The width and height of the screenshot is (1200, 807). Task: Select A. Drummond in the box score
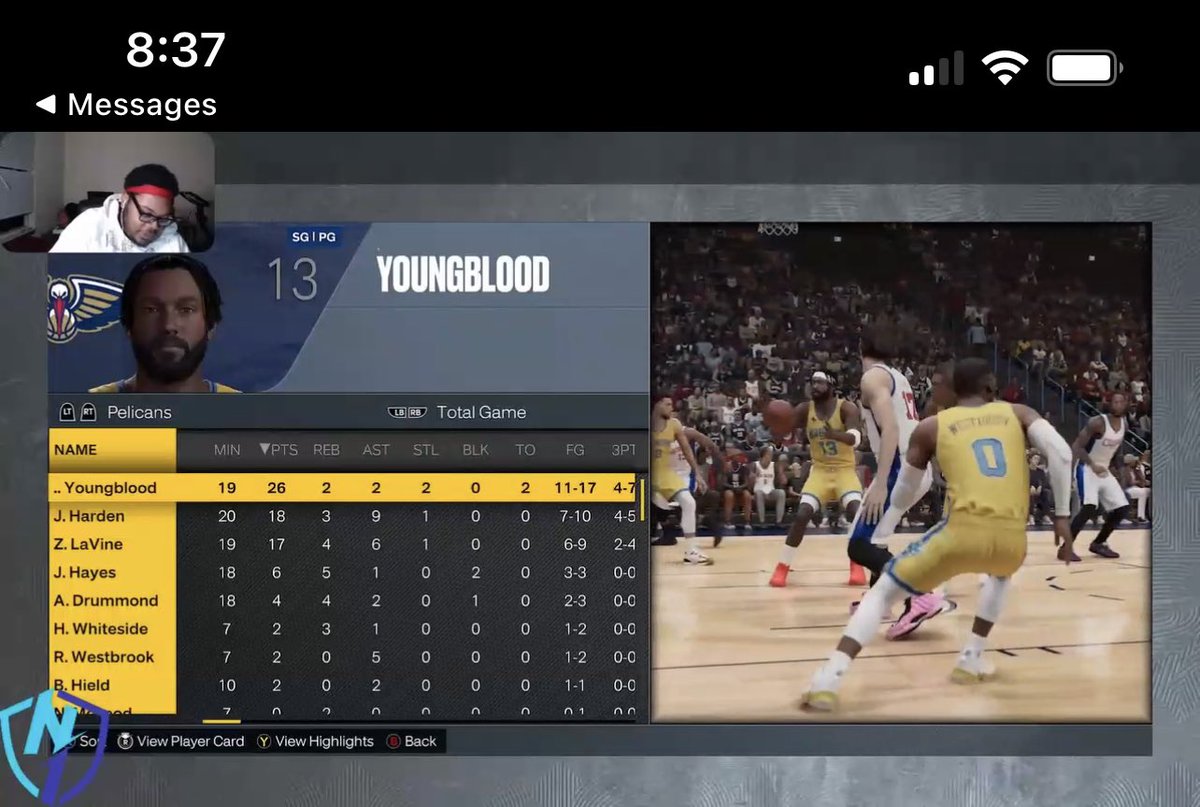[106, 600]
